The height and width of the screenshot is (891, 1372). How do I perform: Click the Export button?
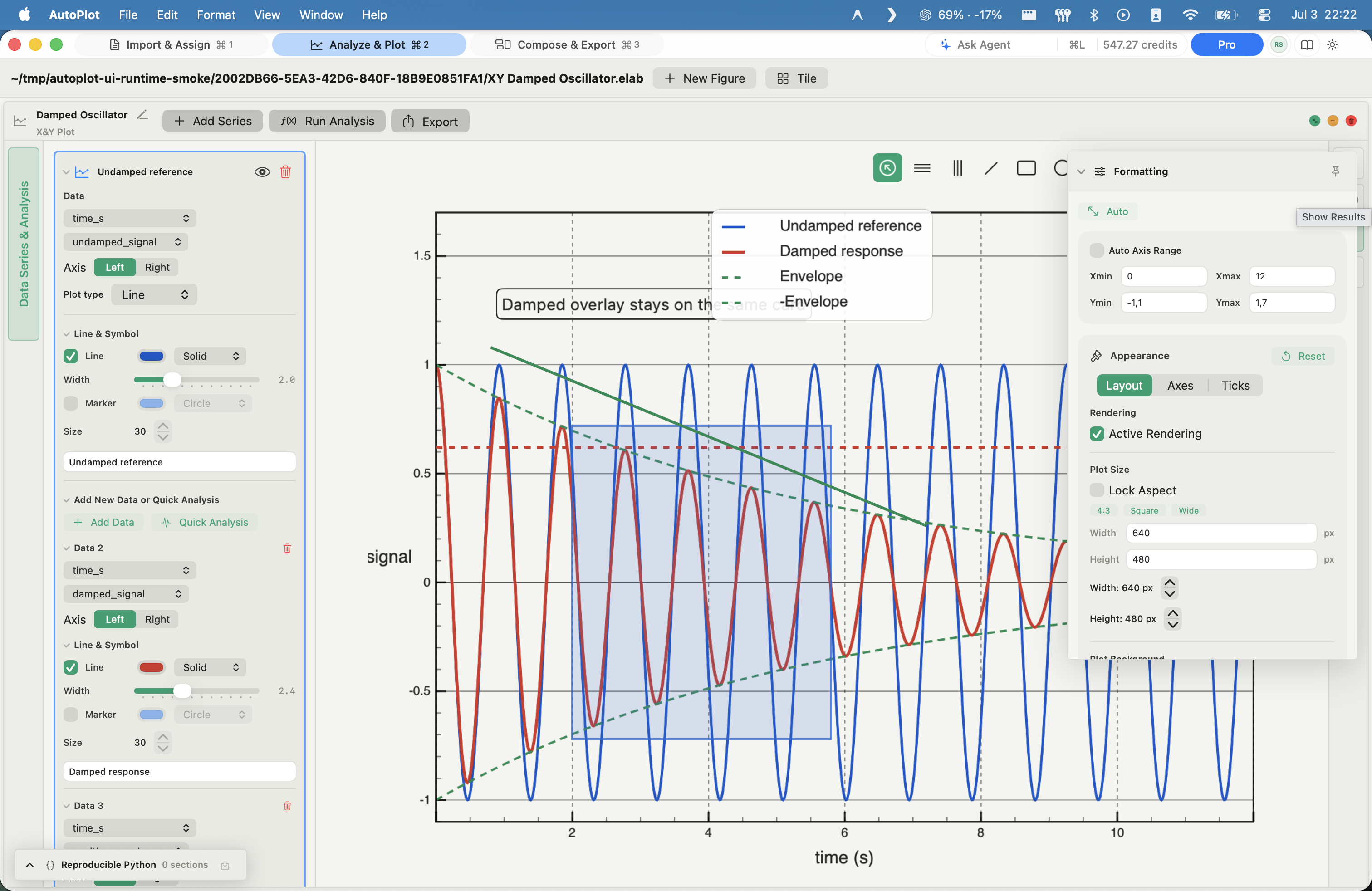click(x=430, y=121)
